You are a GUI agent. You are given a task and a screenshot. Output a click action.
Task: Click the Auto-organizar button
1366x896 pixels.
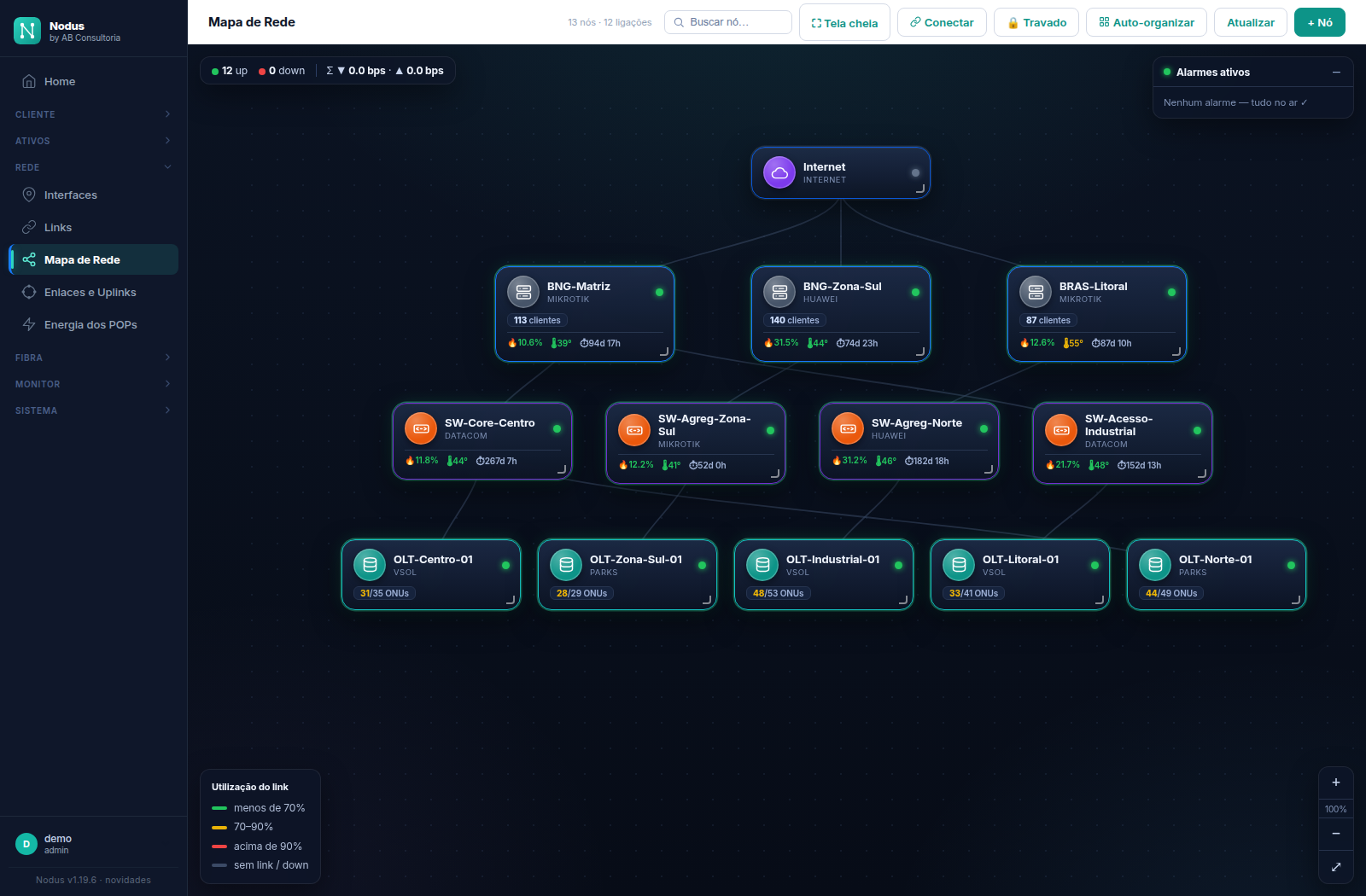(1147, 22)
